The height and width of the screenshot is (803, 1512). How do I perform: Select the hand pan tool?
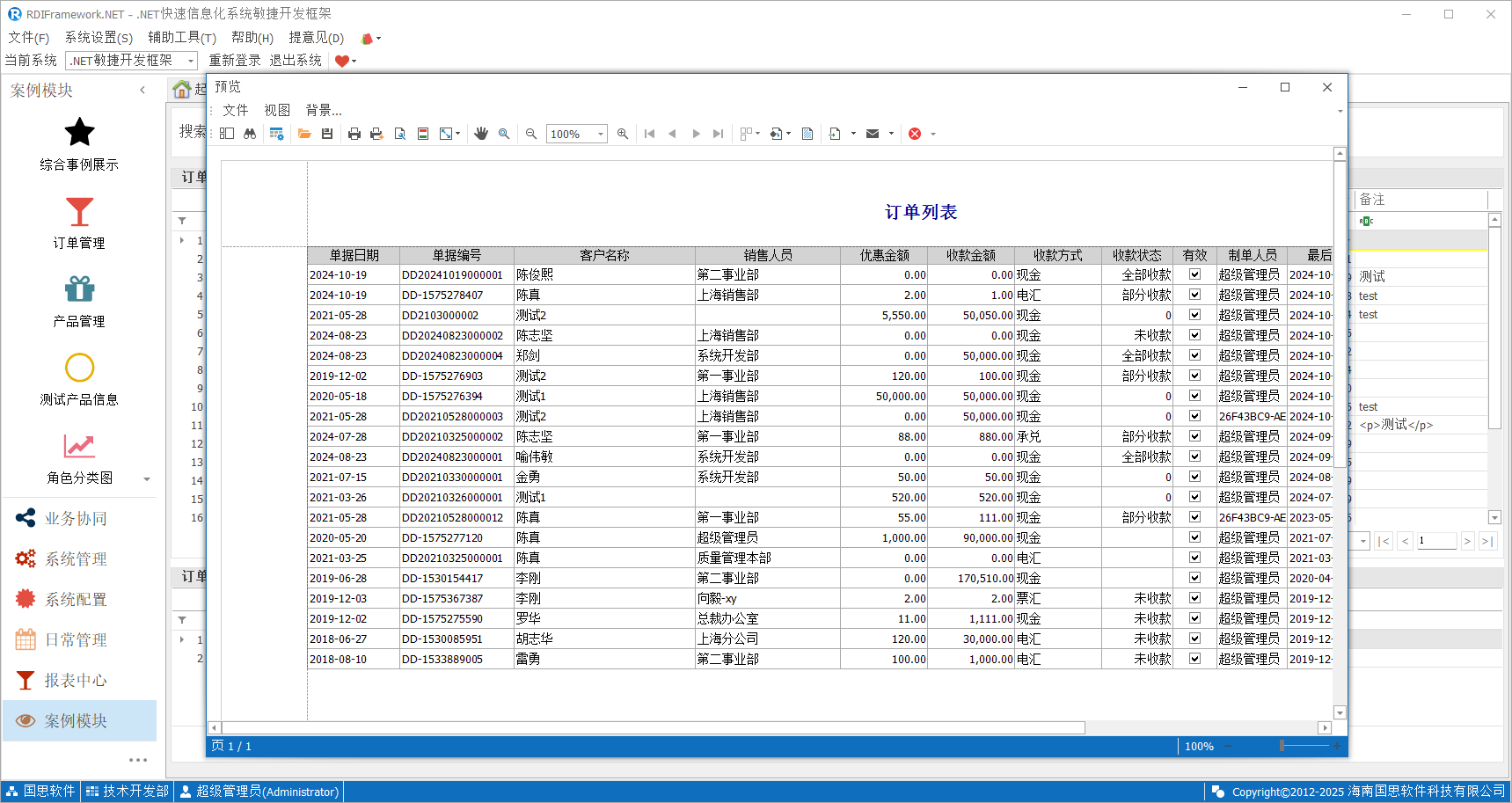pos(481,134)
